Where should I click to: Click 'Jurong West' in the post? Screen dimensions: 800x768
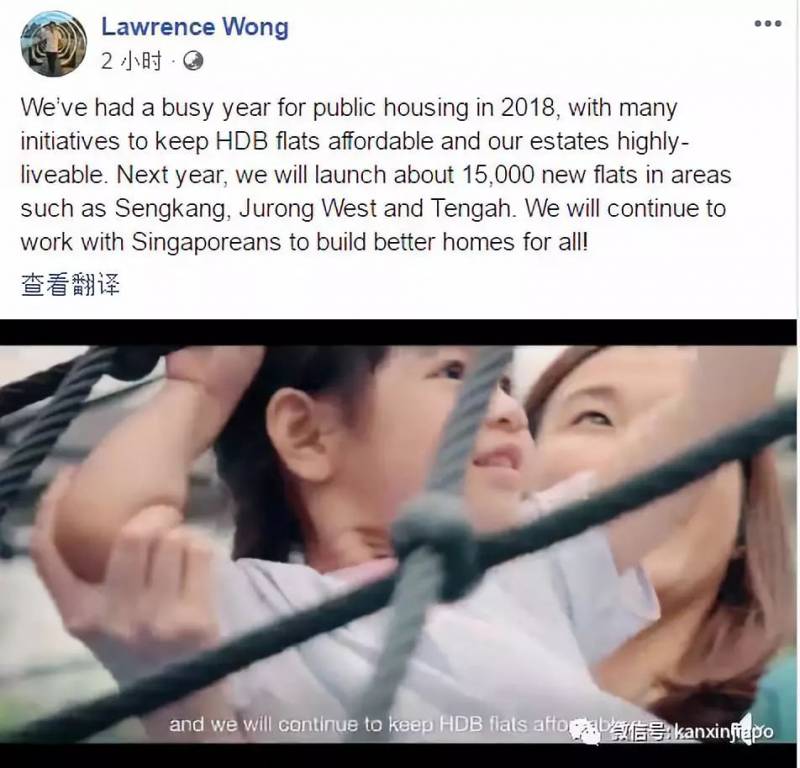(308, 209)
